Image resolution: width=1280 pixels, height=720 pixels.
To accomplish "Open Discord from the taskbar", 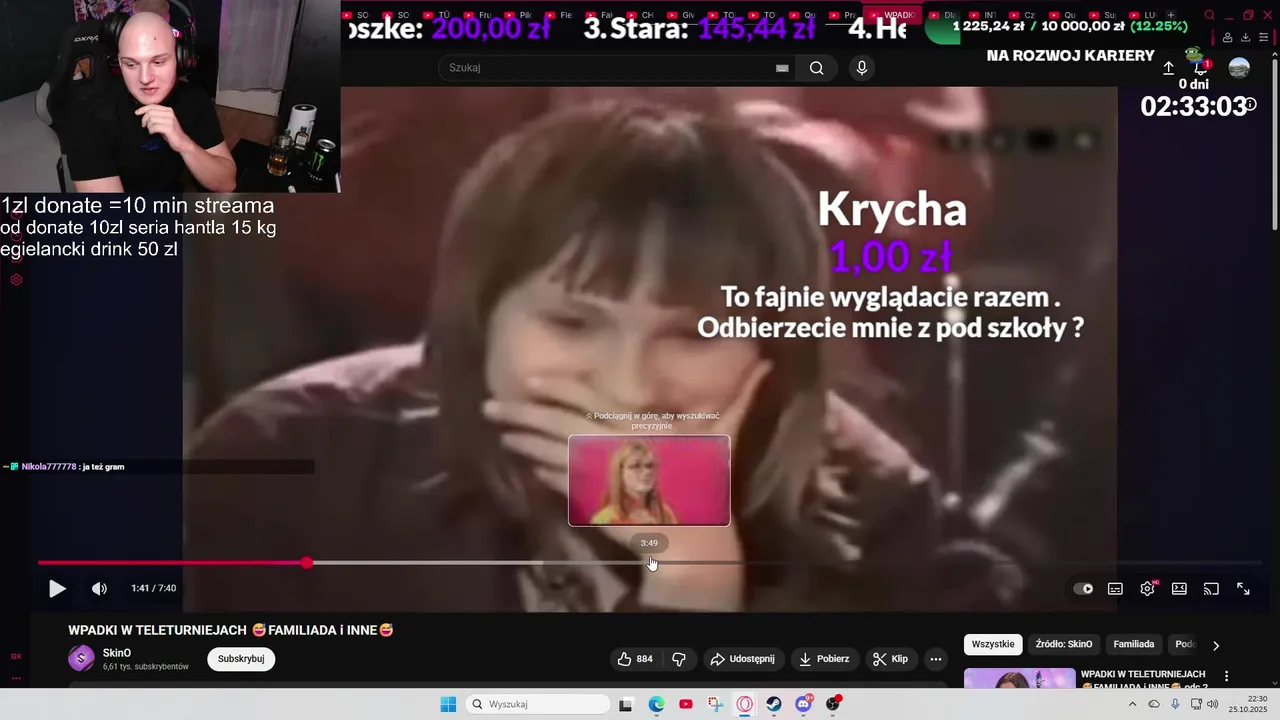I will pyautogui.click(x=804, y=704).
